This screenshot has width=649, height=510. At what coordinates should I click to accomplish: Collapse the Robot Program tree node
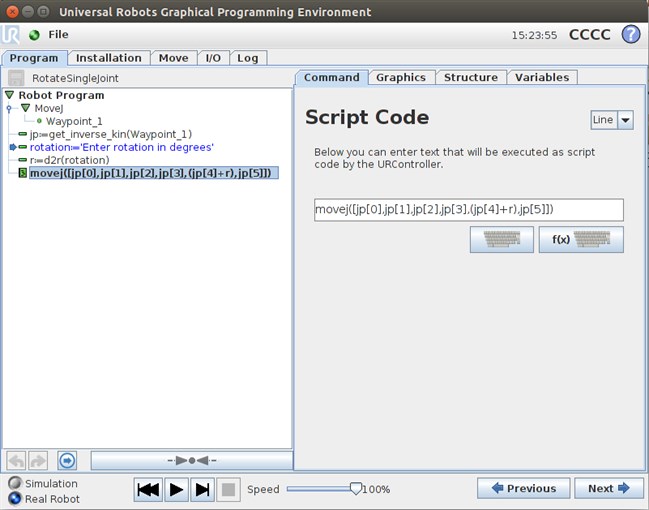(x=10, y=95)
